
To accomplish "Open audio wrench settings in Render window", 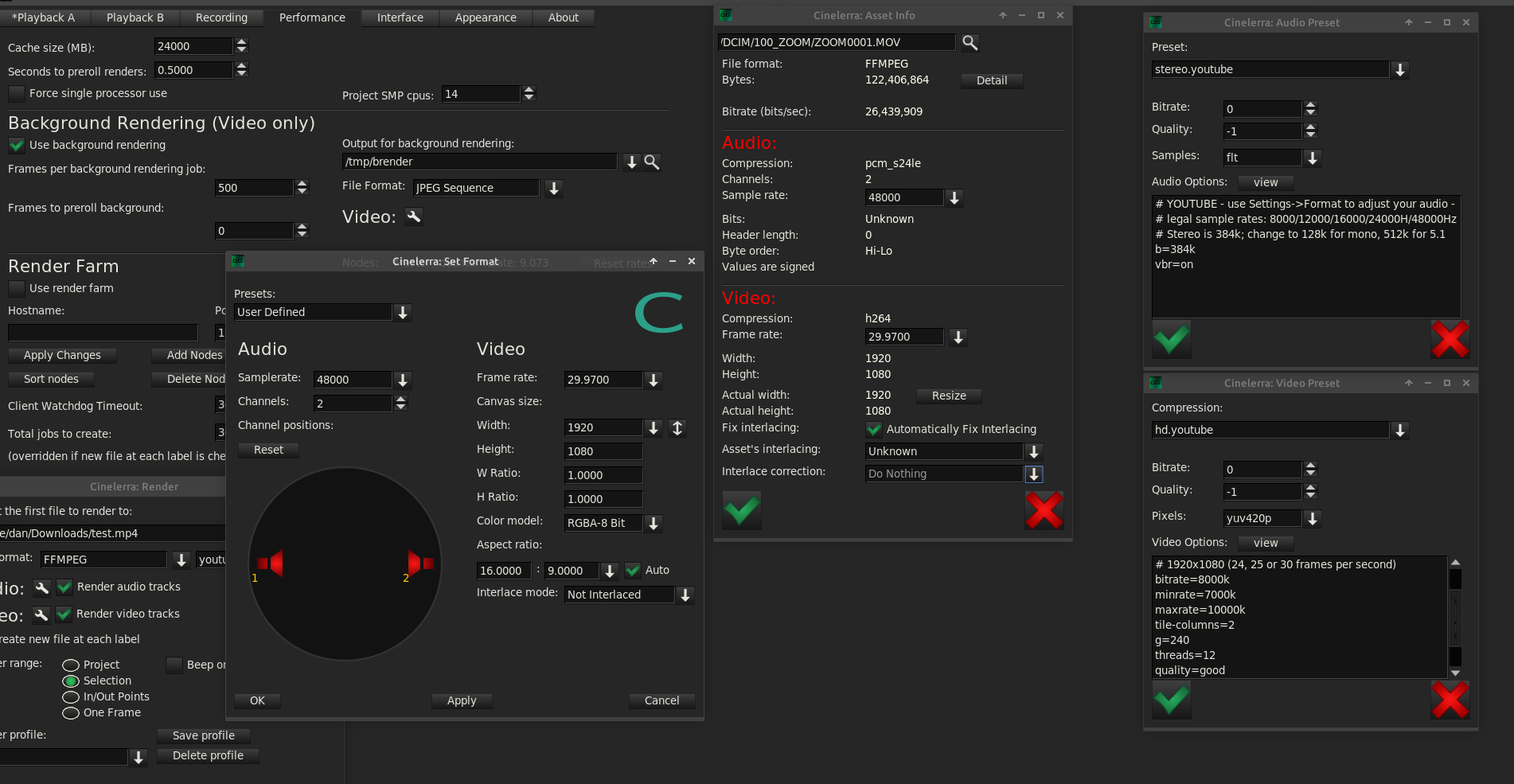I will (x=42, y=587).
